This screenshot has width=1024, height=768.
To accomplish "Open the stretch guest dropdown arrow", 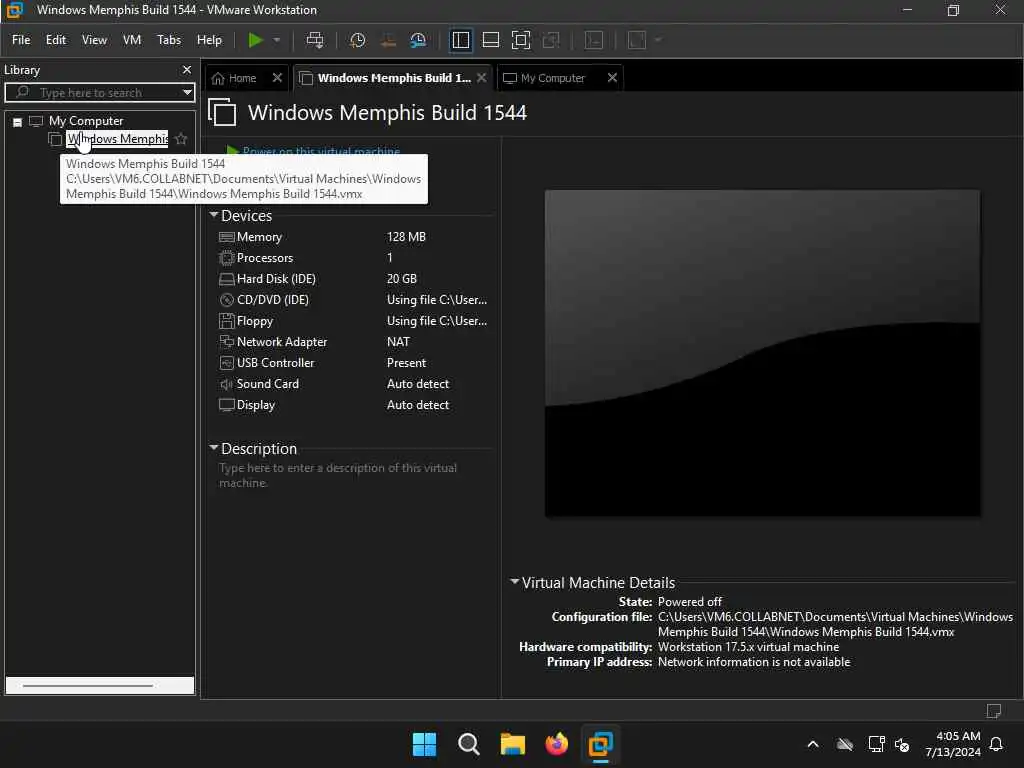I will click(x=658, y=40).
